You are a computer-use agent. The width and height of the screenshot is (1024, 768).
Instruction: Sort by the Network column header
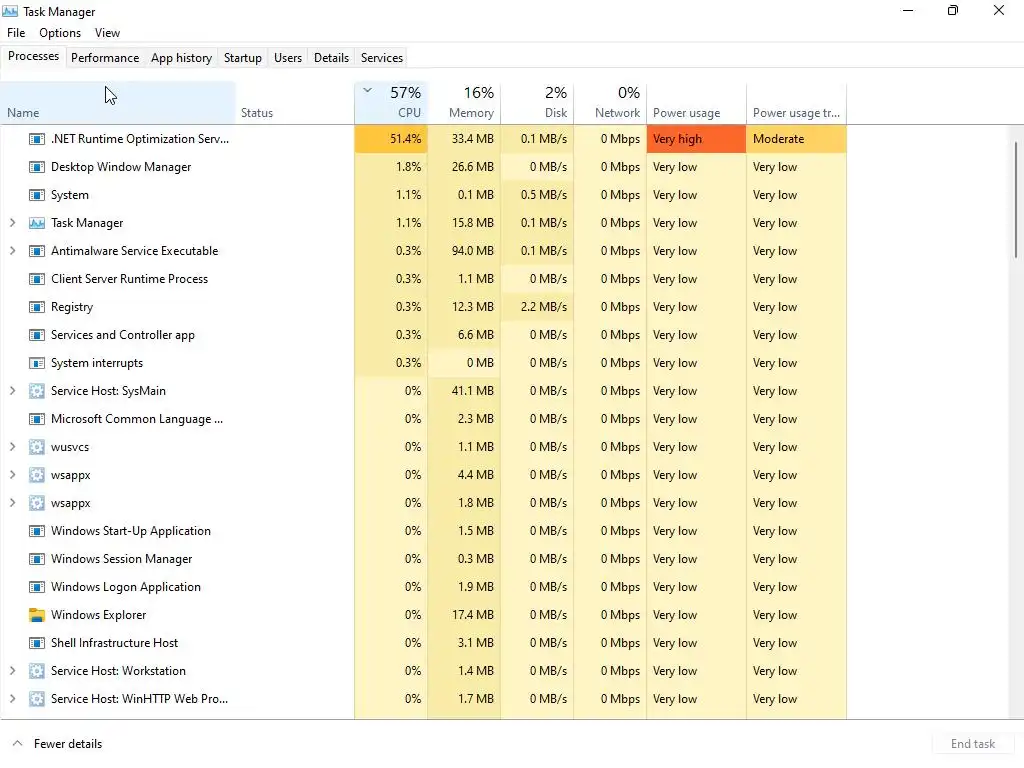pos(610,103)
